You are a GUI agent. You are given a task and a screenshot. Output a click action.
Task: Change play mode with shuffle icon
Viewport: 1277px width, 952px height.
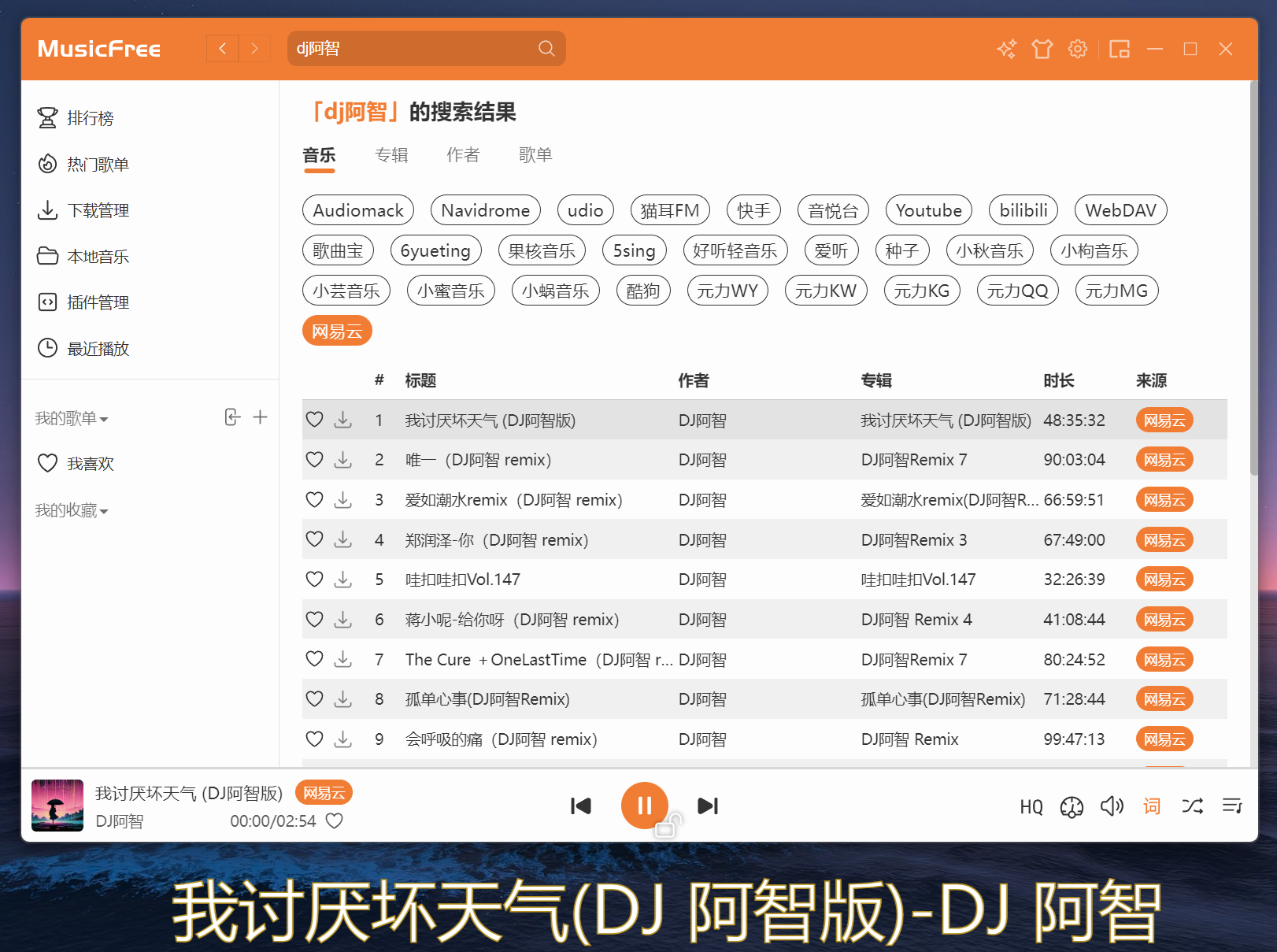click(x=1192, y=806)
